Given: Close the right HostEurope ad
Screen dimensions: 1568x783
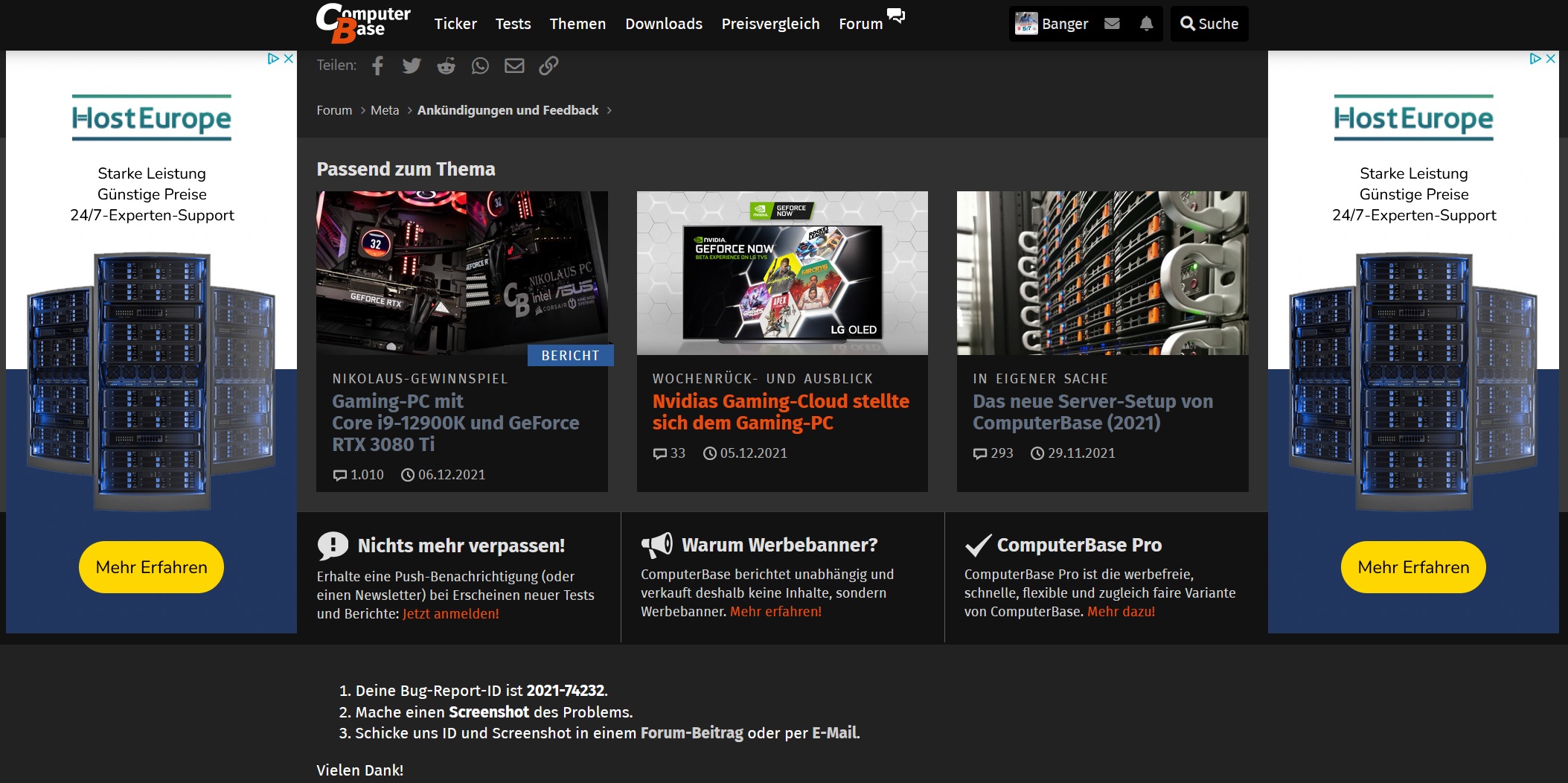Looking at the screenshot, I should point(1551,59).
